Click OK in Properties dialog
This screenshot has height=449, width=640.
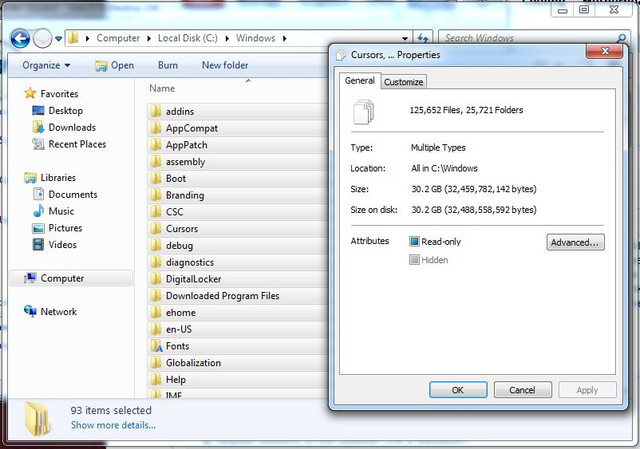(x=458, y=390)
